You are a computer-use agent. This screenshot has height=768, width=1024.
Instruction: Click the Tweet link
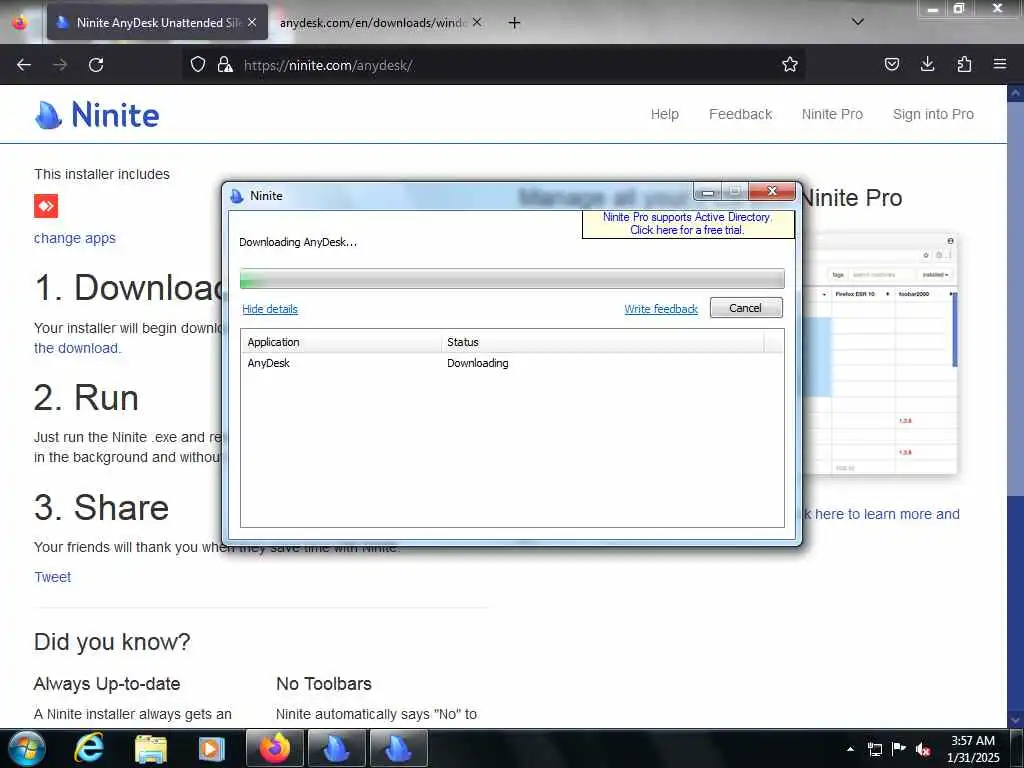tap(52, 577)
